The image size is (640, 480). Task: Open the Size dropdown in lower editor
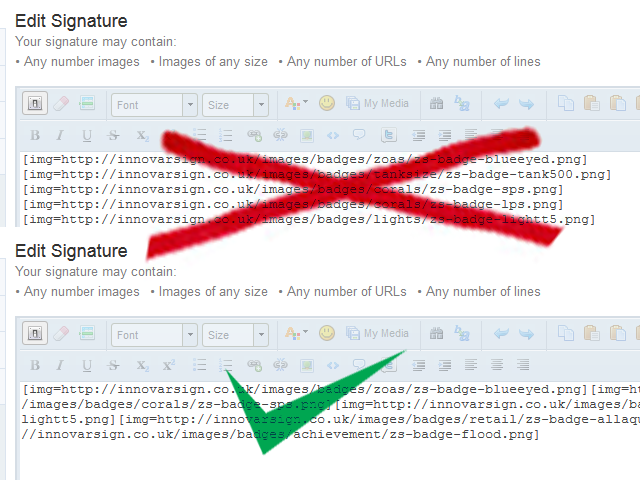tap(235, 335)
